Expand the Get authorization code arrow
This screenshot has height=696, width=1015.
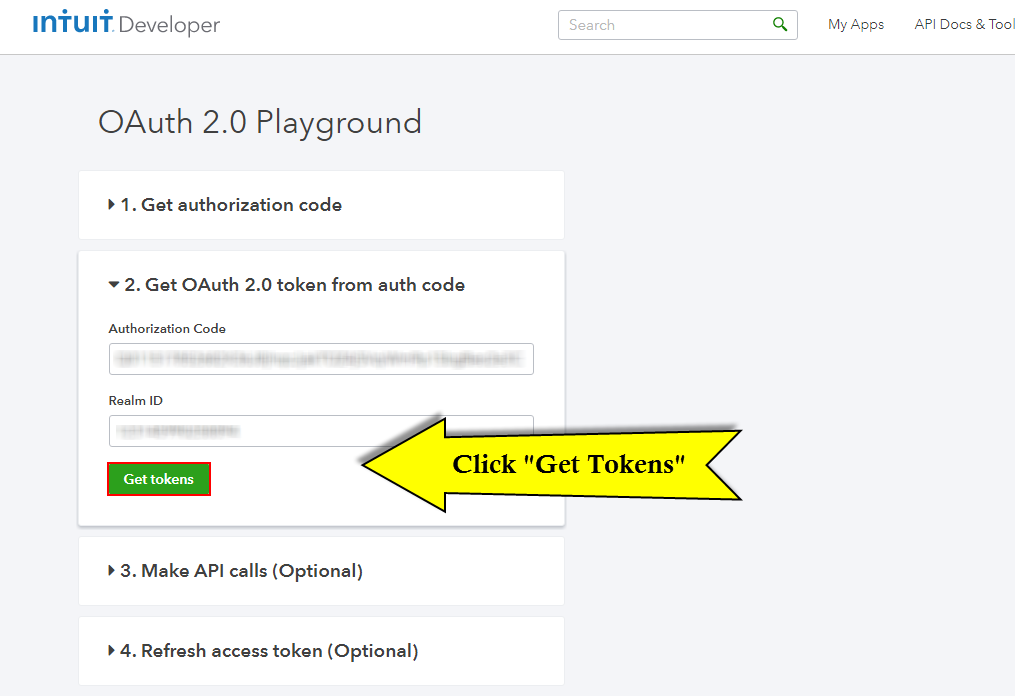(x=111, y=205)
